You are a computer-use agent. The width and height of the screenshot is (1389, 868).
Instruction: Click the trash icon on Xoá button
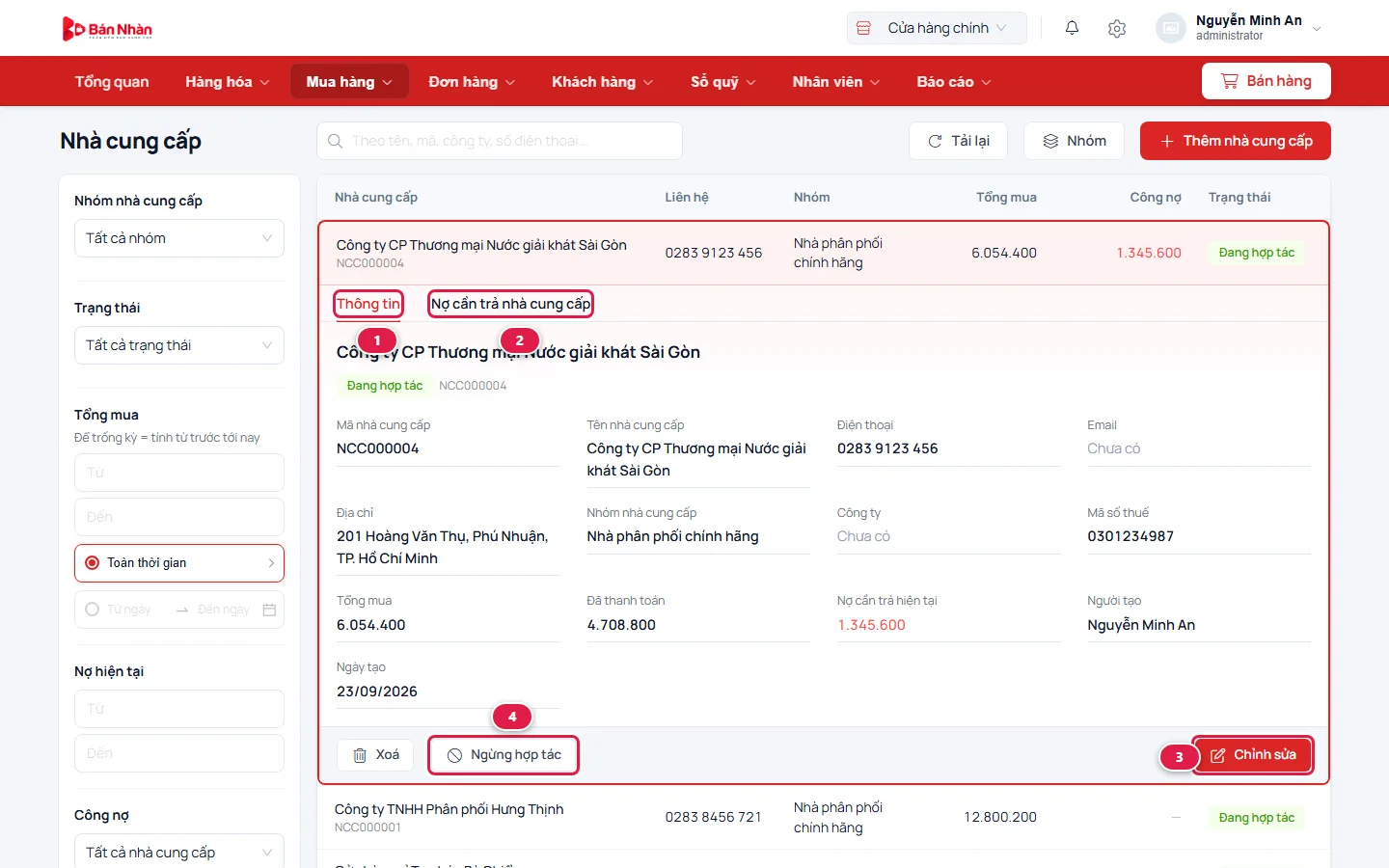coord(360,755)
